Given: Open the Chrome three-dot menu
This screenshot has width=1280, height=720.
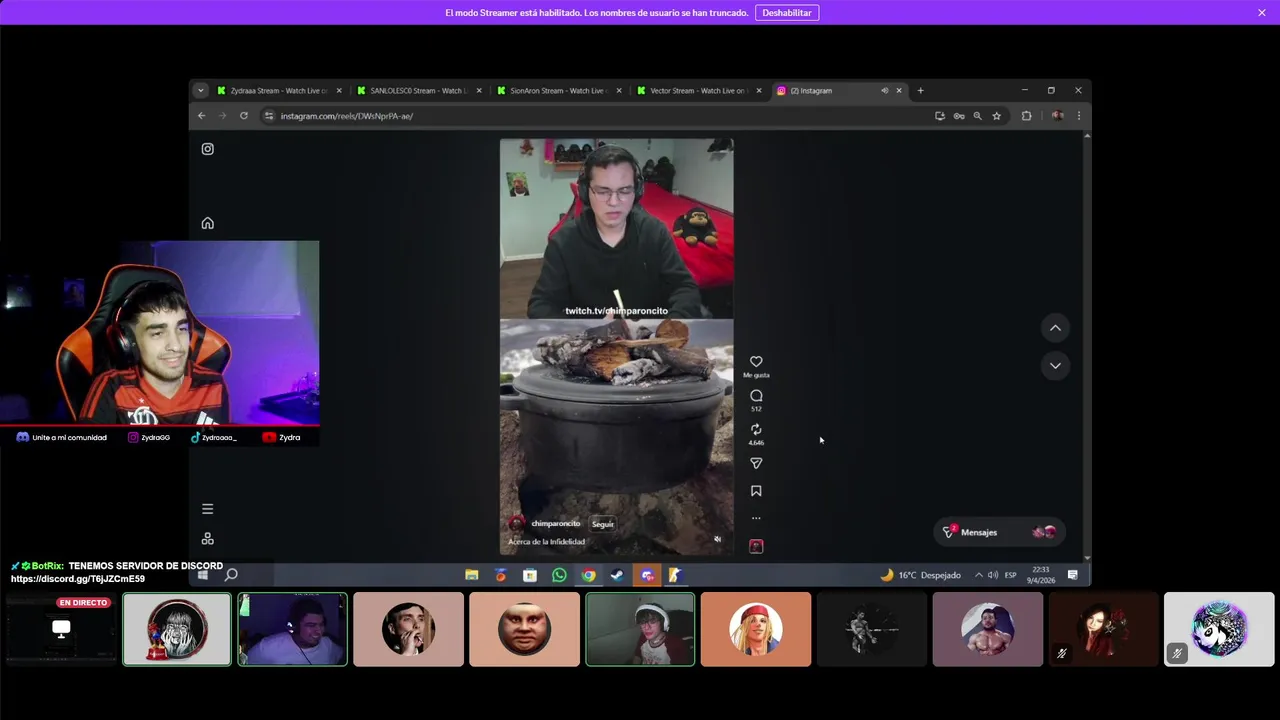Looking at the screenshot, I should (x=1078, y=116).
